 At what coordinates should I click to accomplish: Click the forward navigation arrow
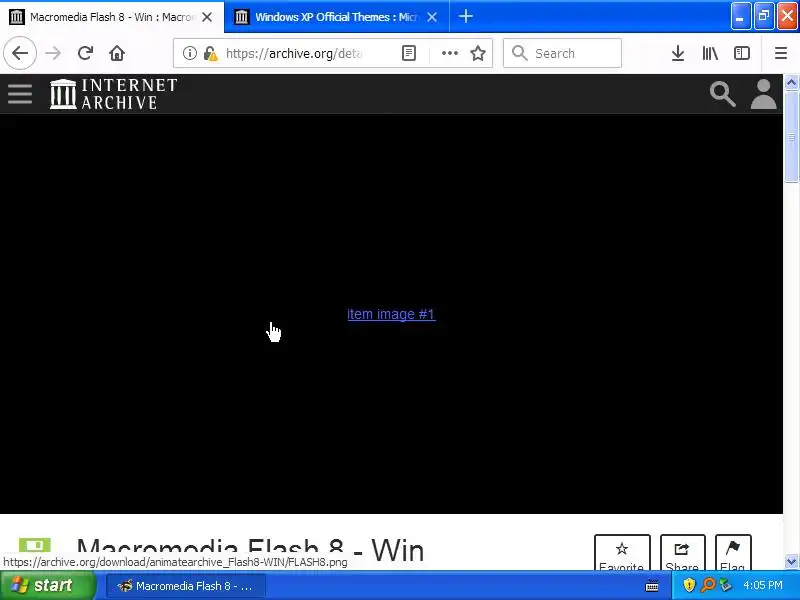coord(53,53)
